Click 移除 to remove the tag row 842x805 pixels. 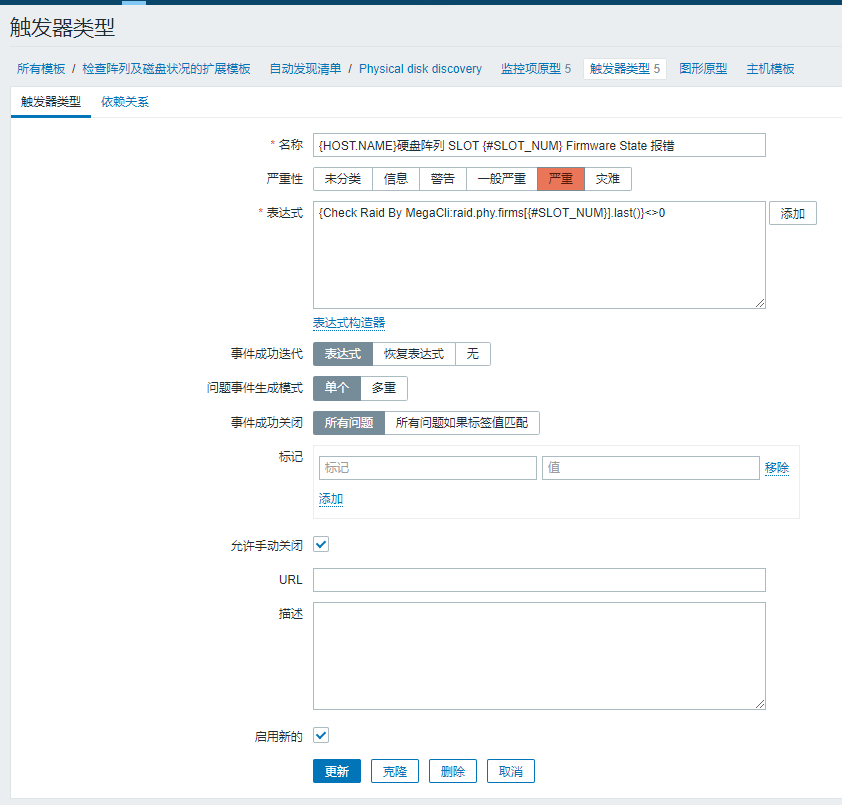[x=776, y=468]
